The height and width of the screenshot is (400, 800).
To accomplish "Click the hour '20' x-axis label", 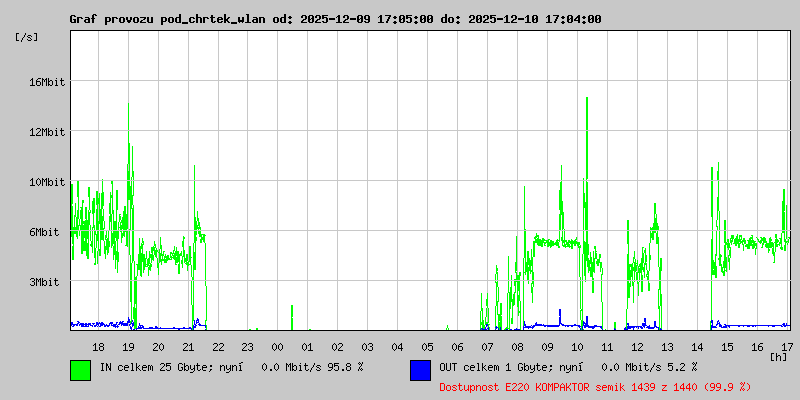I will [x=158, y=347].
